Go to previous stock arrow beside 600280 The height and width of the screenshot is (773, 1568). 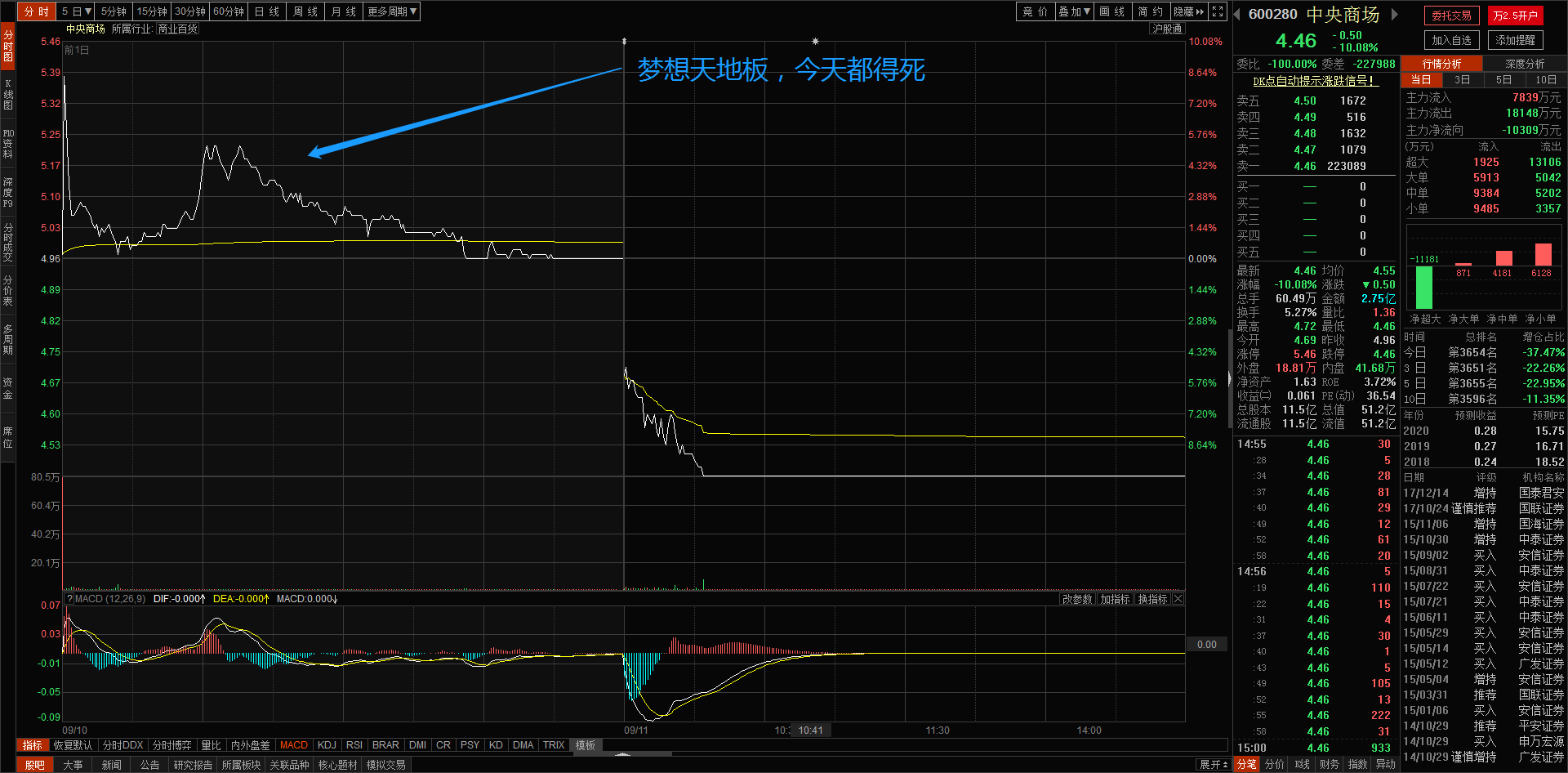[x=1237, y=14]
